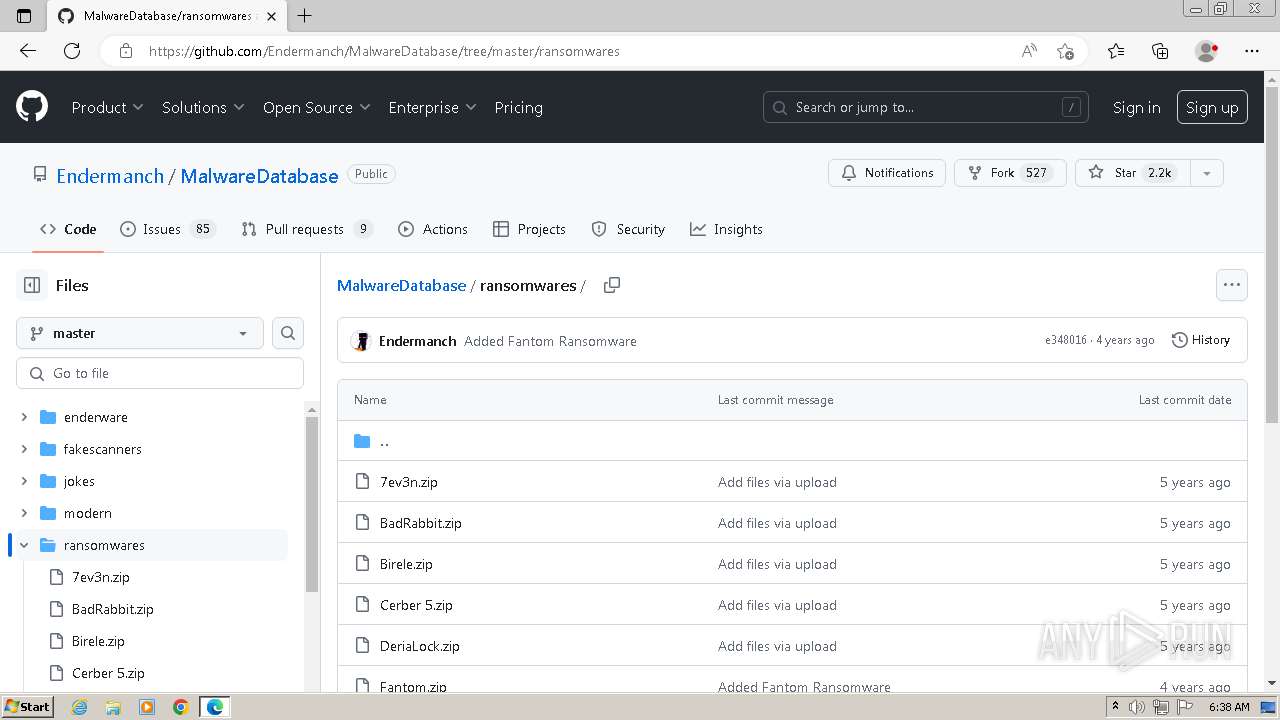1280x720 pixels.
Task: Click the file search magnifier button
Action: coord(288,333)
